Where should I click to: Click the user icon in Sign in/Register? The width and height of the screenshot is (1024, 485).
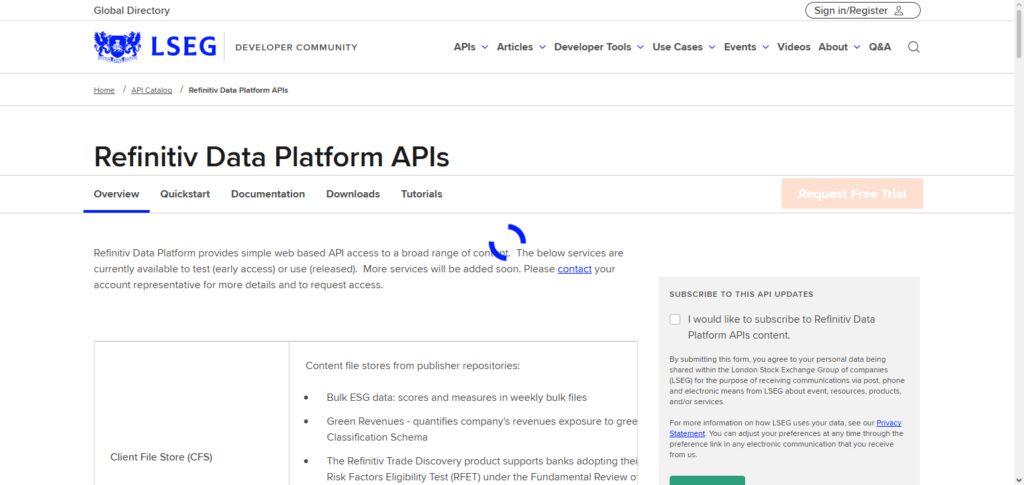[x=899, y=10]
